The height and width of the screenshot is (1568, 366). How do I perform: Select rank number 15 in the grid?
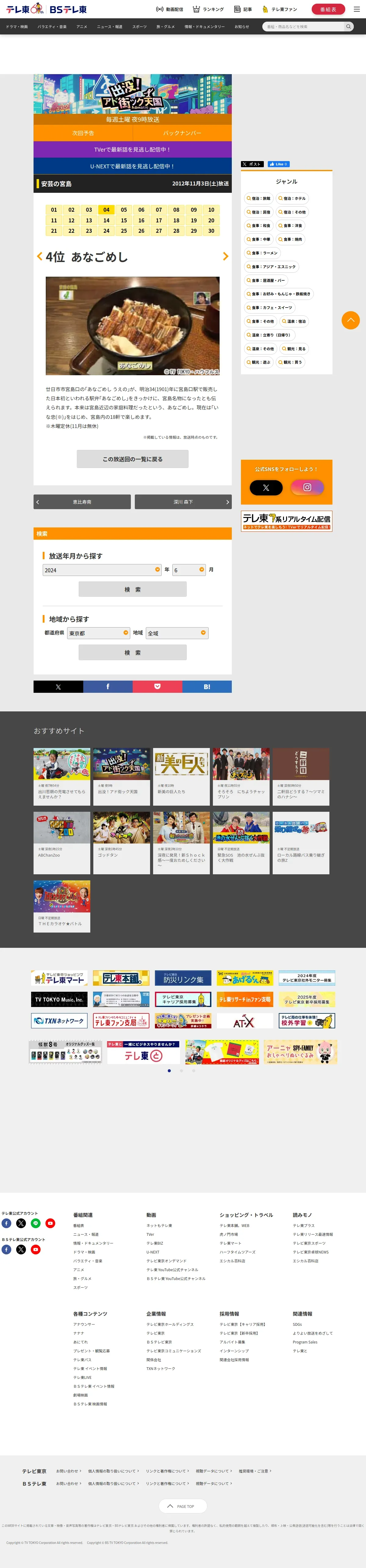(x=124, y=220)
